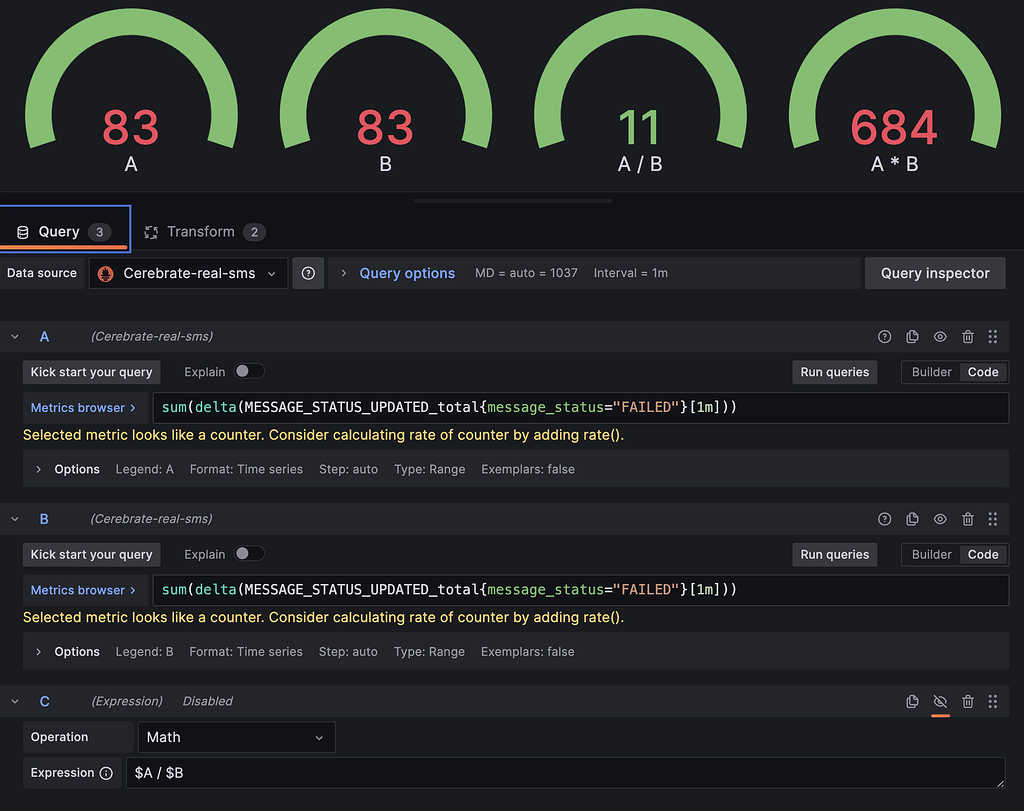Click Run queries for query A
Screen dimensions: 1024x811
click(x=834, y=371)
